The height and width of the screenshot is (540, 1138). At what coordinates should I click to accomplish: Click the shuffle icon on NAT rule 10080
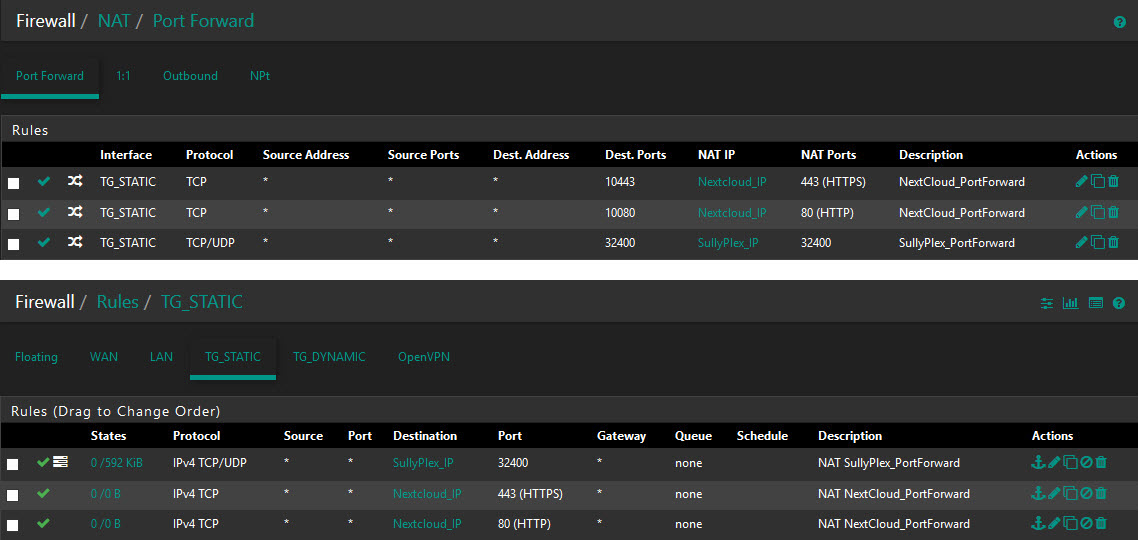(75, 213)
